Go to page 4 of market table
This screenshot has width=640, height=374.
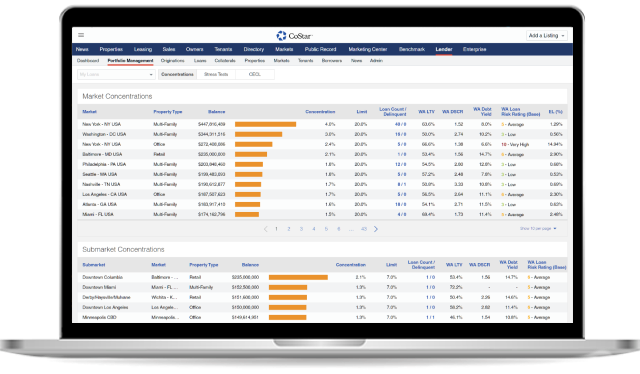(313, 229)
